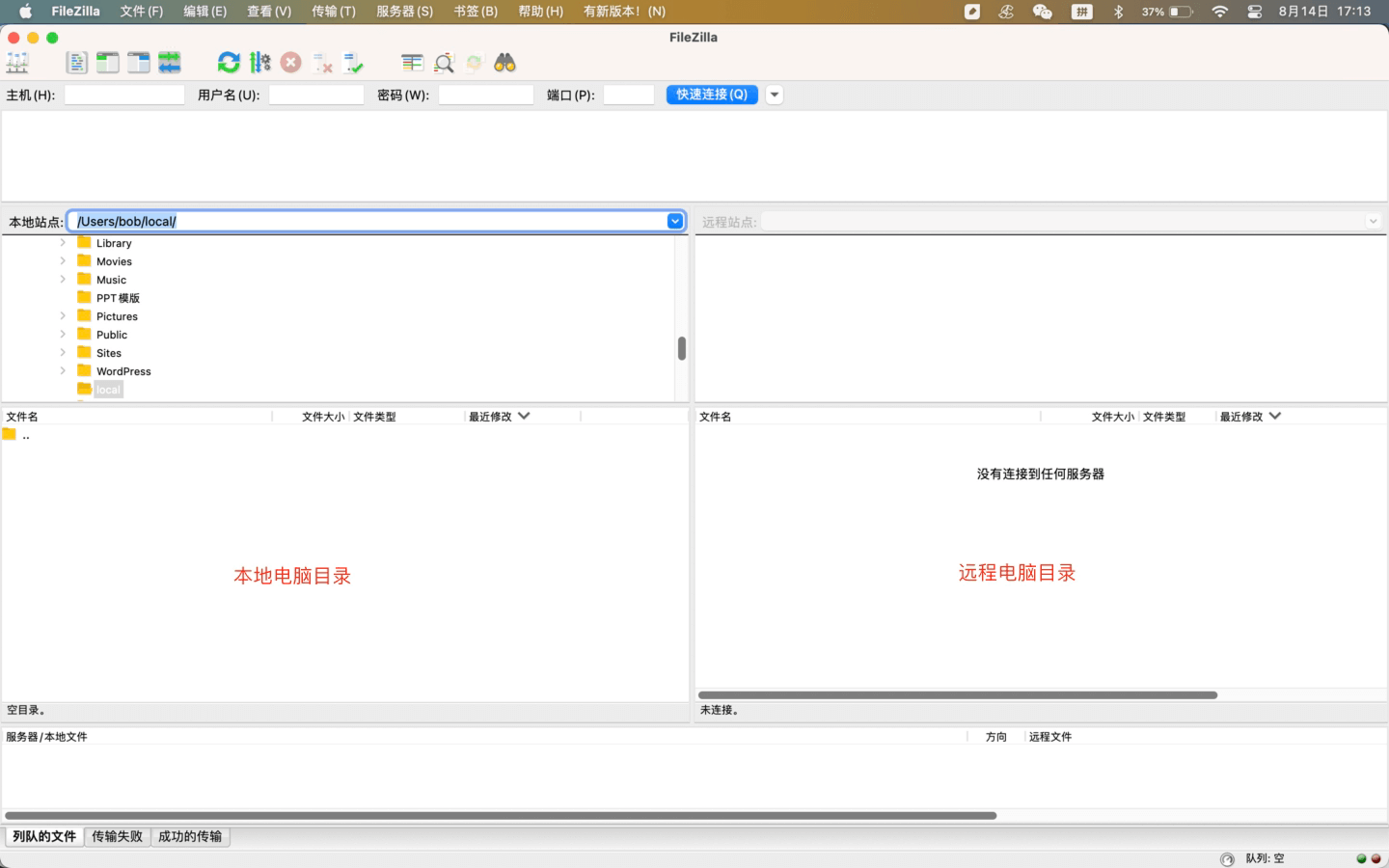Expand the Library folder
Viewport: 1389px width, 868px height.
click(63, 243)
